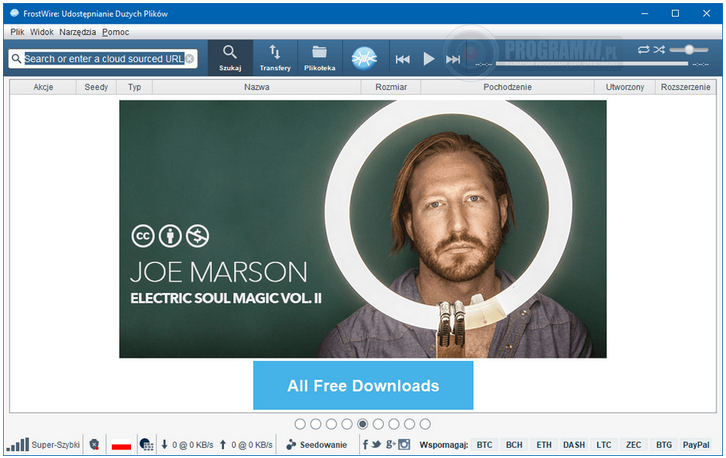Donate with PayPal button
Image resolution: width=726 pixels, height=458 pixels.
[x=696, y=445]
